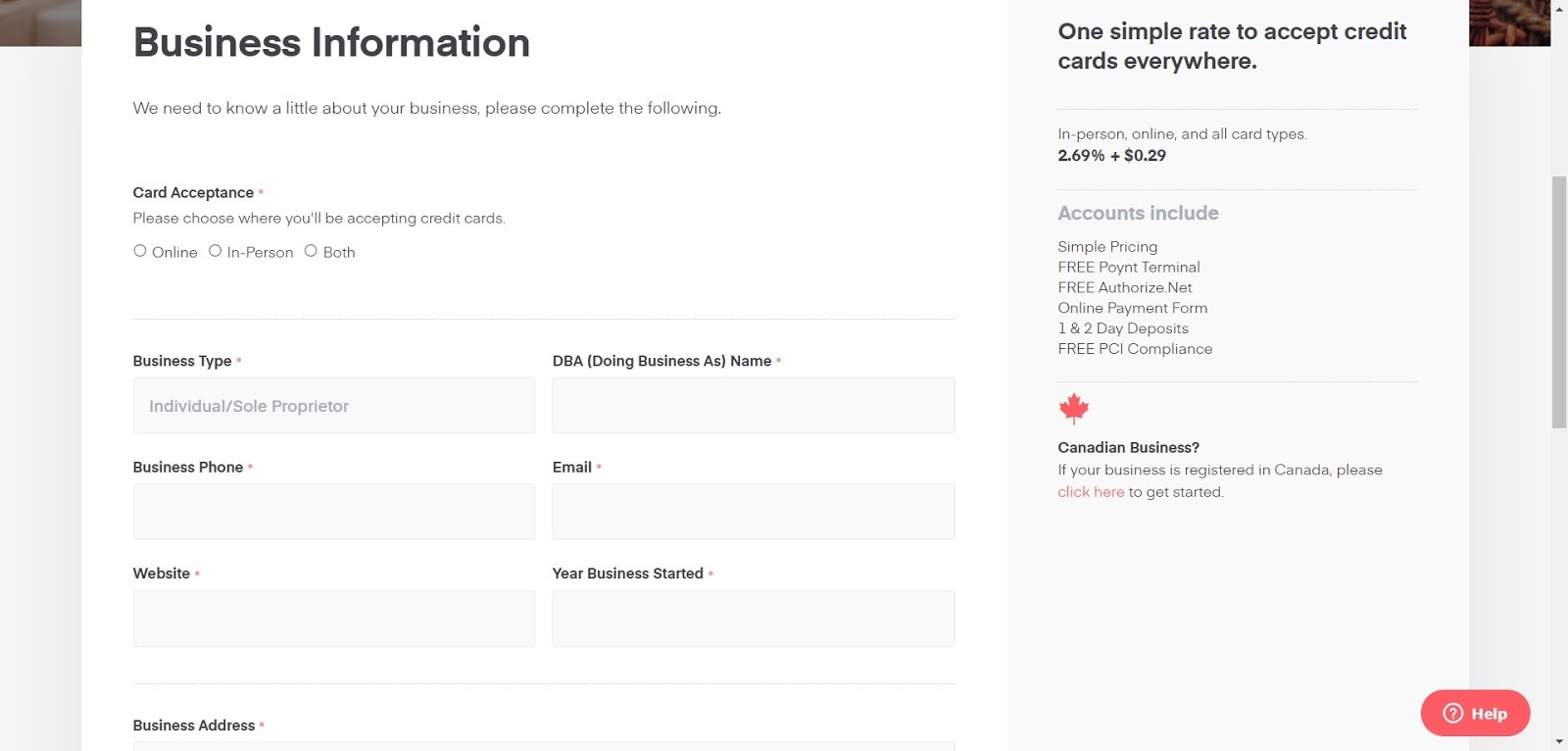
Task: Open the Help chat button
Action: click(x=1475, y=713)
